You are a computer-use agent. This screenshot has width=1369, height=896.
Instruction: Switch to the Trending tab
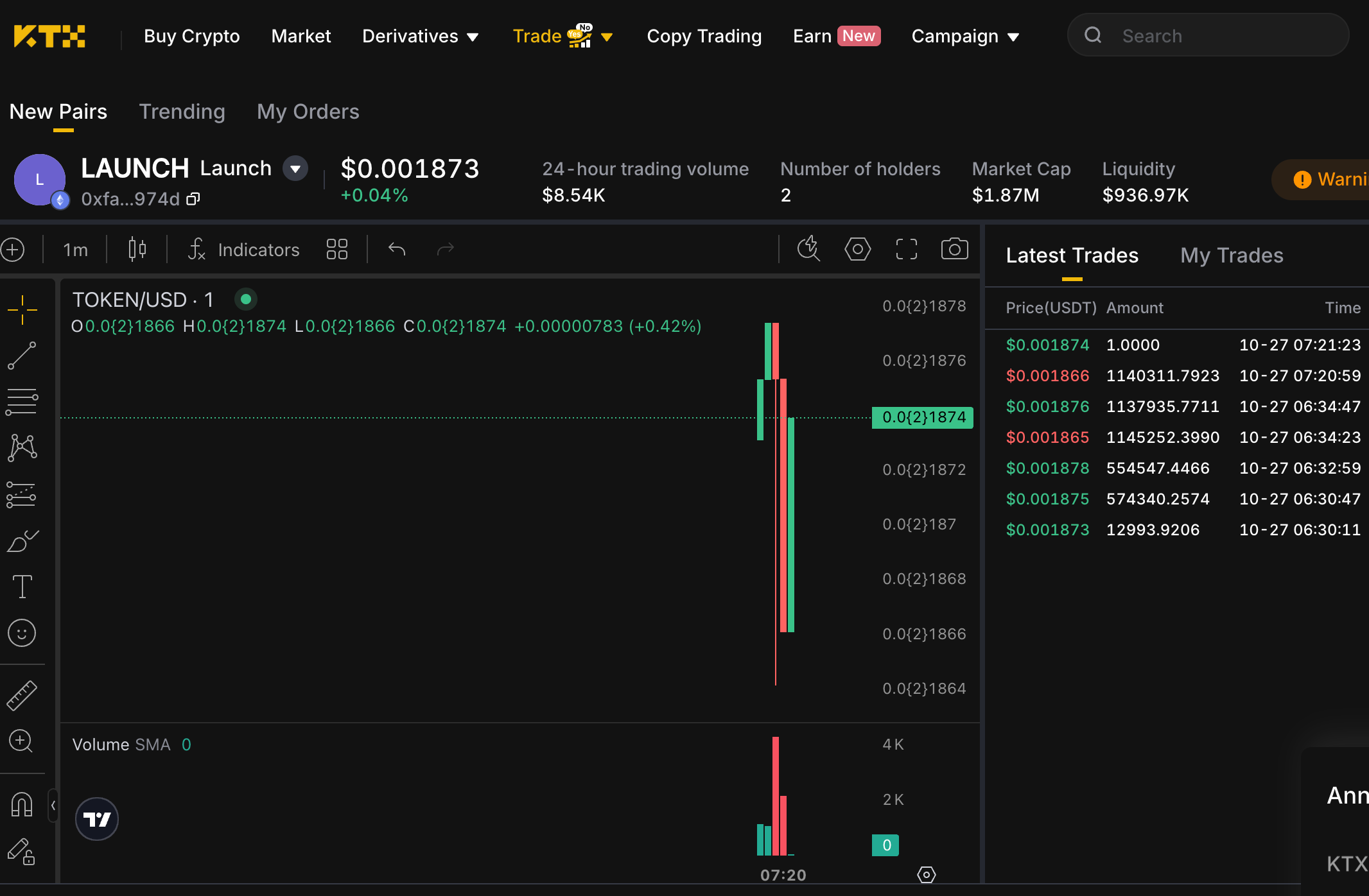182,112
